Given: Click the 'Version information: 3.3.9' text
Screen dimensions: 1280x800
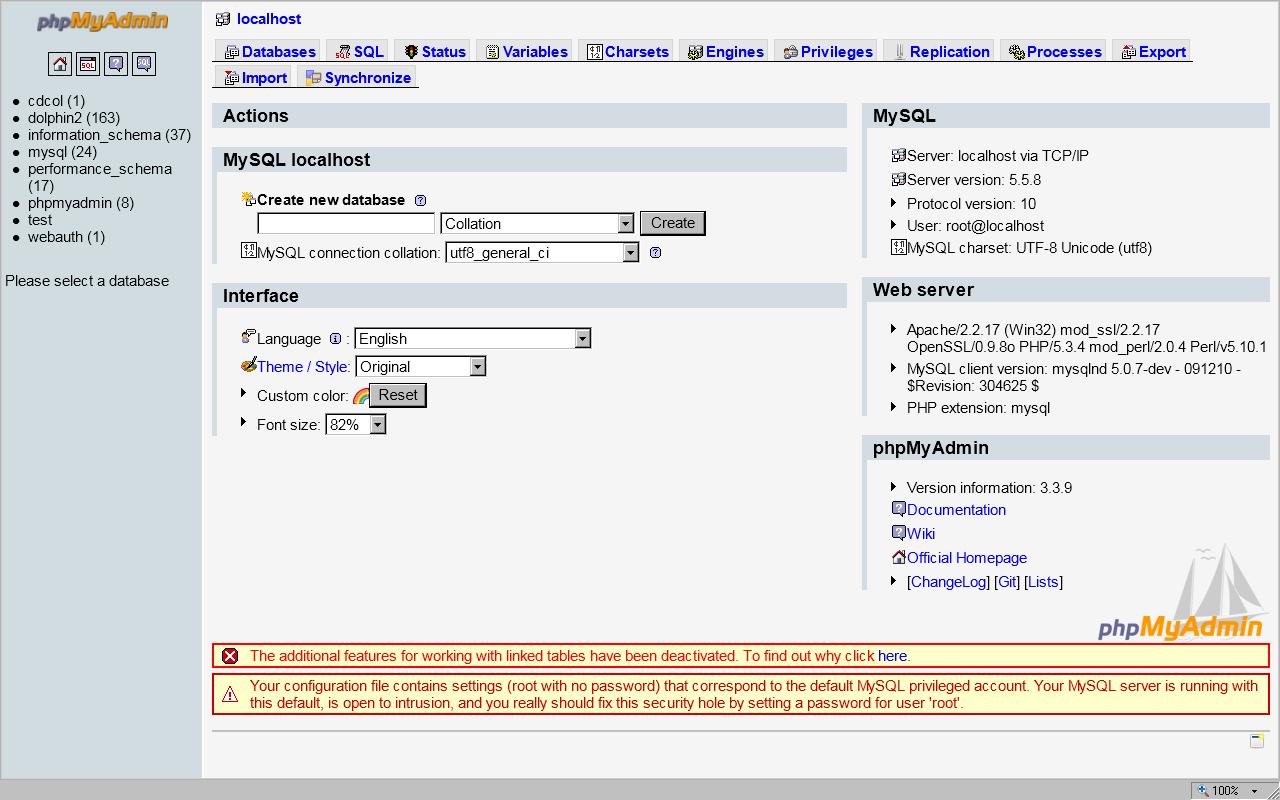Looking at the screenshot, I should 989,488.
